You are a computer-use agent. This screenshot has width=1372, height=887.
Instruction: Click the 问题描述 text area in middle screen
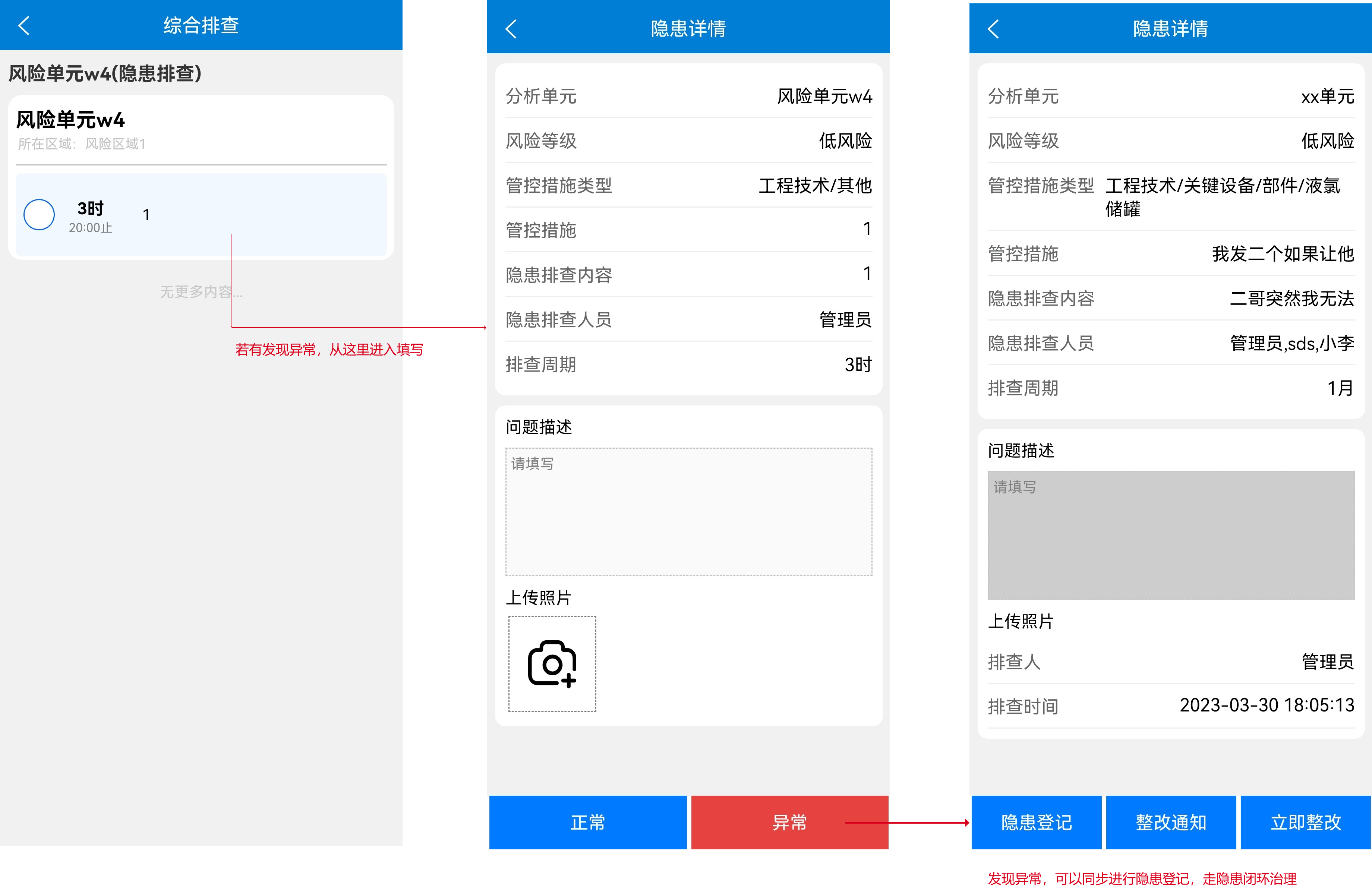(x=688, y=511)
